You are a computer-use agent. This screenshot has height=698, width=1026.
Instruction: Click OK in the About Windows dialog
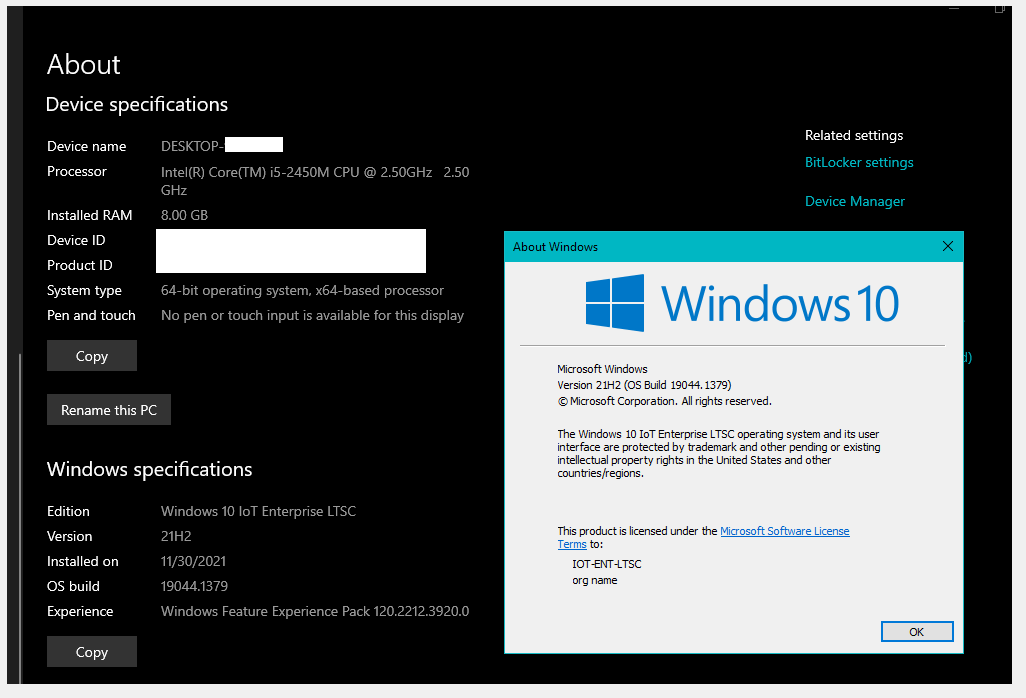pyautogui.click(x=917, y=632)
